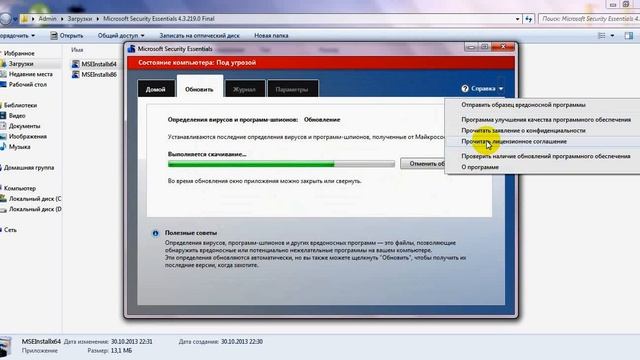The height and width of the screenshot is (360, 640).
Task: Select Домашняя группа in navigation pane
Action: pos(29,168)
